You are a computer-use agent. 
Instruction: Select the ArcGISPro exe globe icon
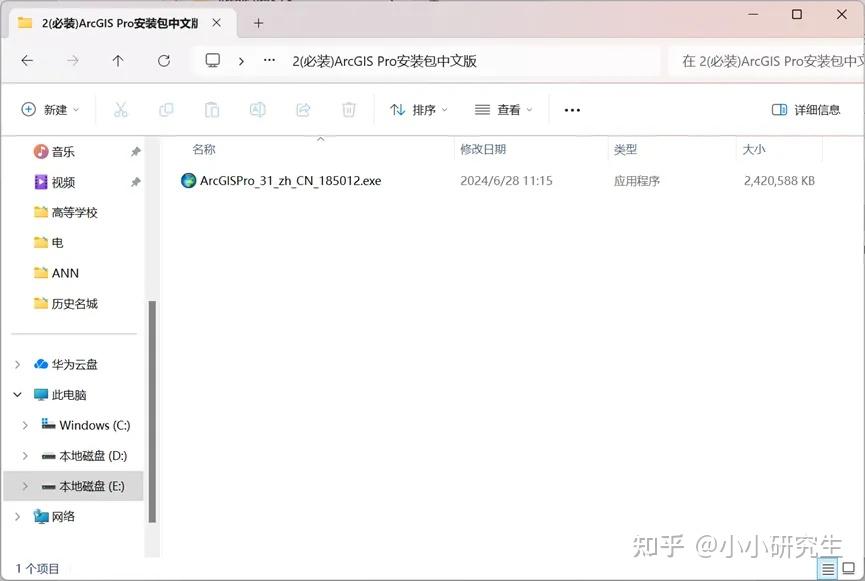point(189,180)
